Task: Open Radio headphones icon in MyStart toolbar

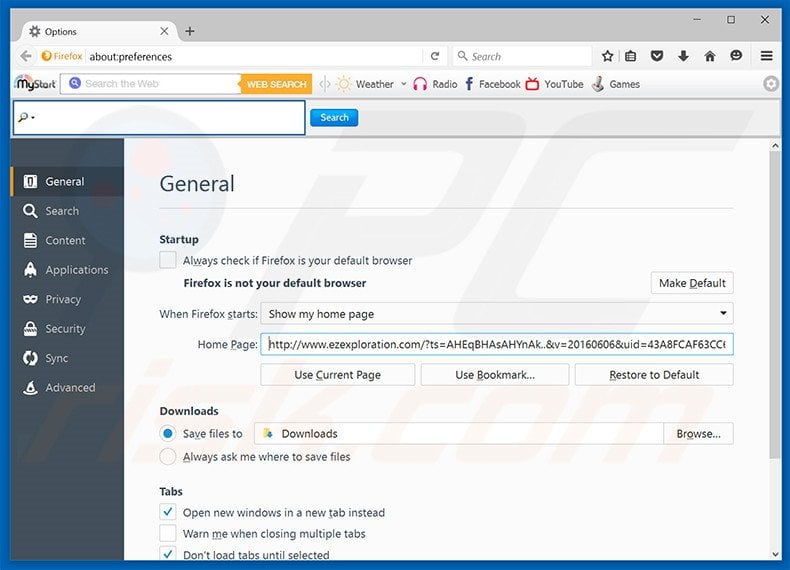Action: tap(420, 84)
